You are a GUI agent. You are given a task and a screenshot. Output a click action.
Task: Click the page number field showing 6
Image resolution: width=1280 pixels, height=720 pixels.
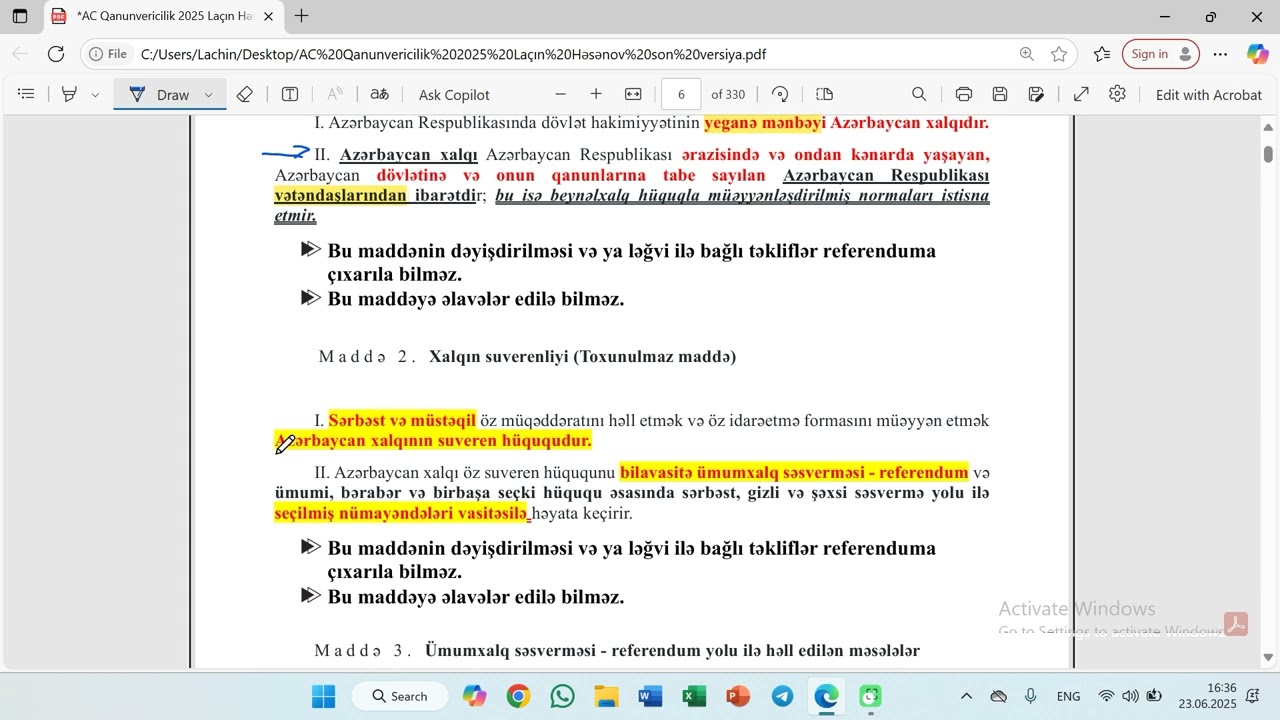tap(681, 94)
